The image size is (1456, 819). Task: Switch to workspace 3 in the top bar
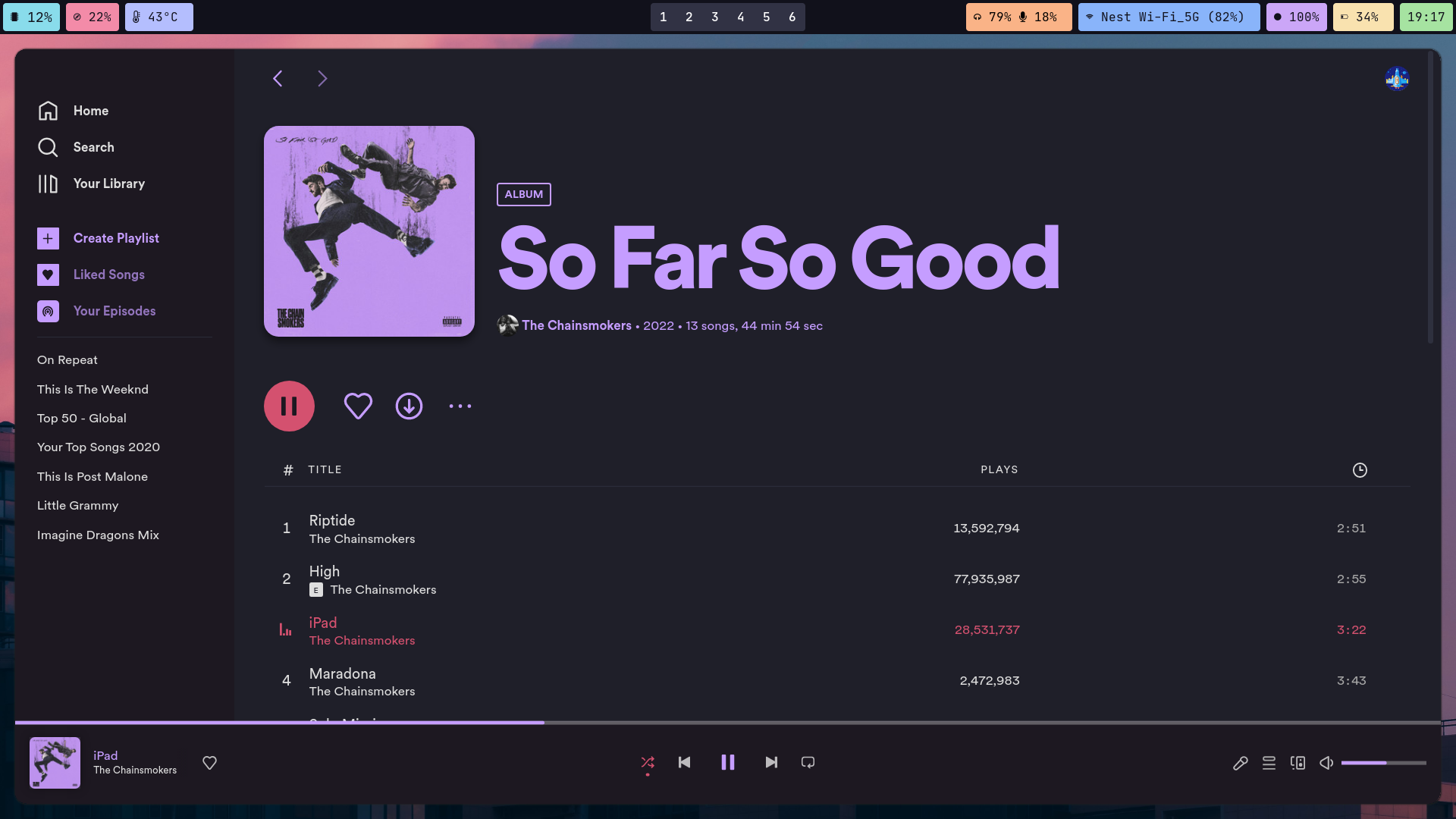coord(714,17)
